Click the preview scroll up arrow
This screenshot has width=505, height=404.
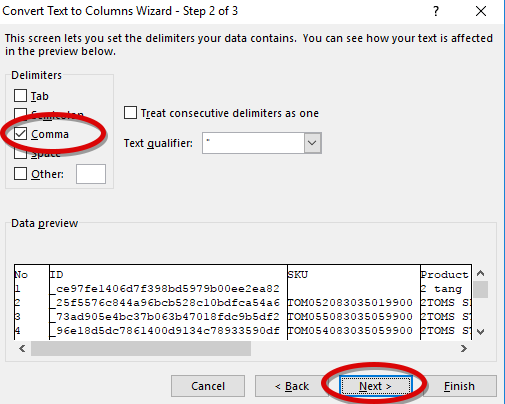480,273
